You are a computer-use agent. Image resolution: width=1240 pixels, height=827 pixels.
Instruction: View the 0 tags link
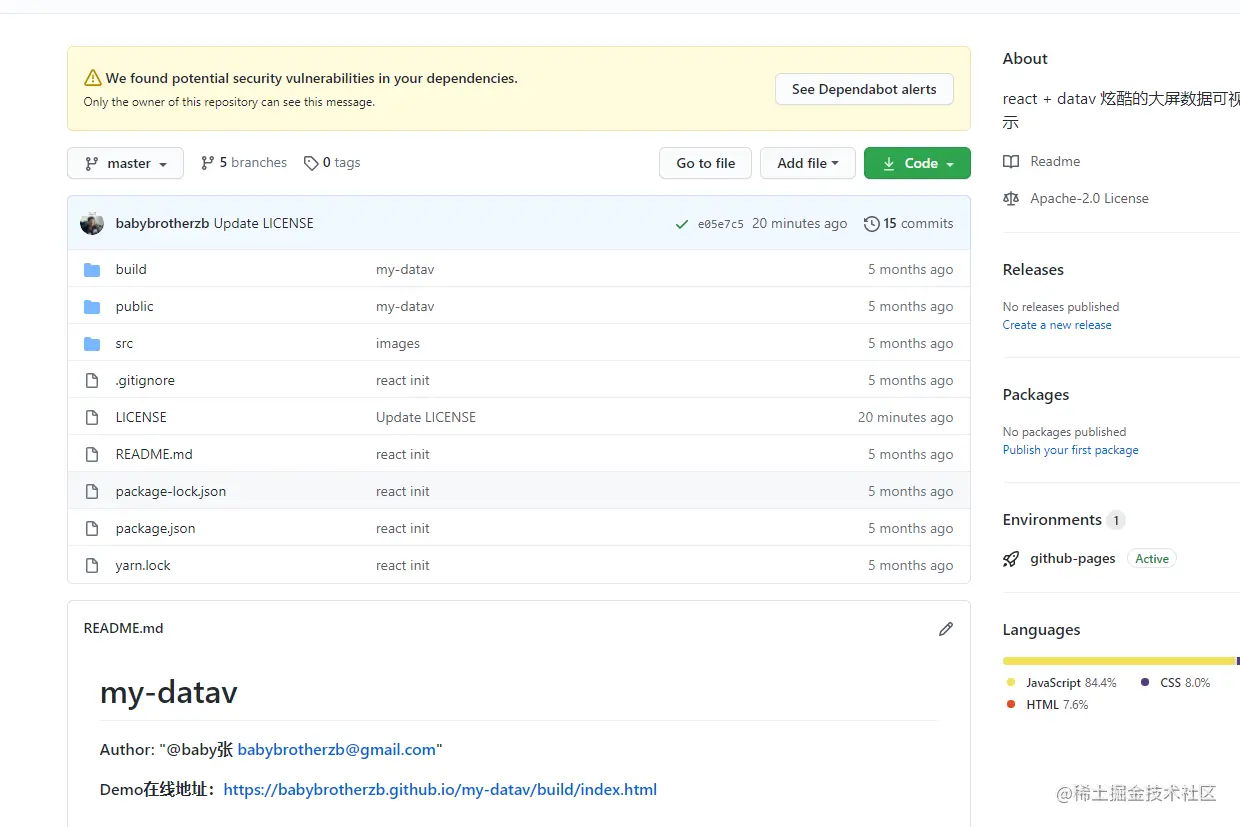[332, 162]
